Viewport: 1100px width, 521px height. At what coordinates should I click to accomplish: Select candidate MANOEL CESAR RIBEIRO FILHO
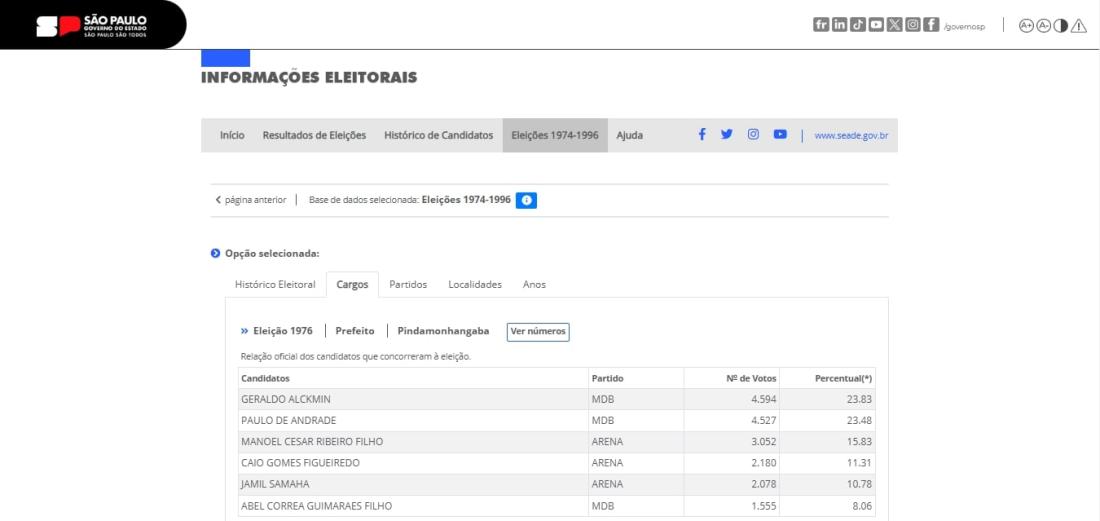tap(312, 442)
